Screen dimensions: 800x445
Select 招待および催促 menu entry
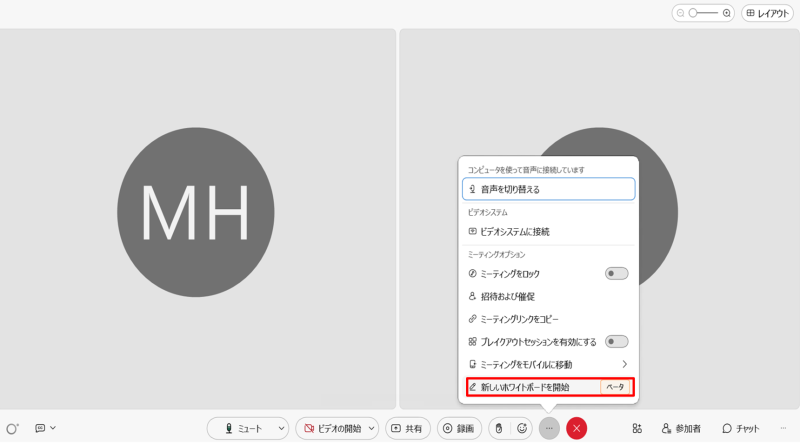[x=508, y=296]
